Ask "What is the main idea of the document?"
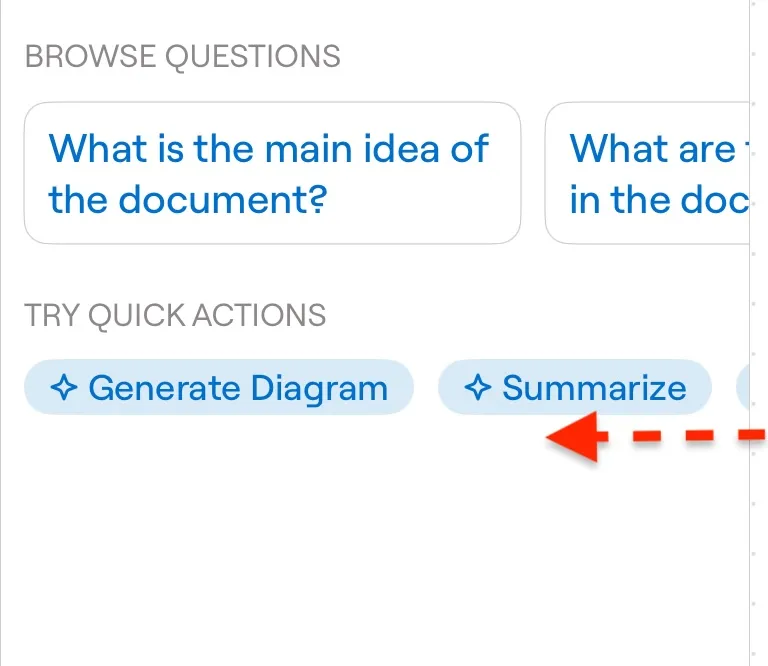The height and width of the screenshot is (666, 768). [272, 173]
